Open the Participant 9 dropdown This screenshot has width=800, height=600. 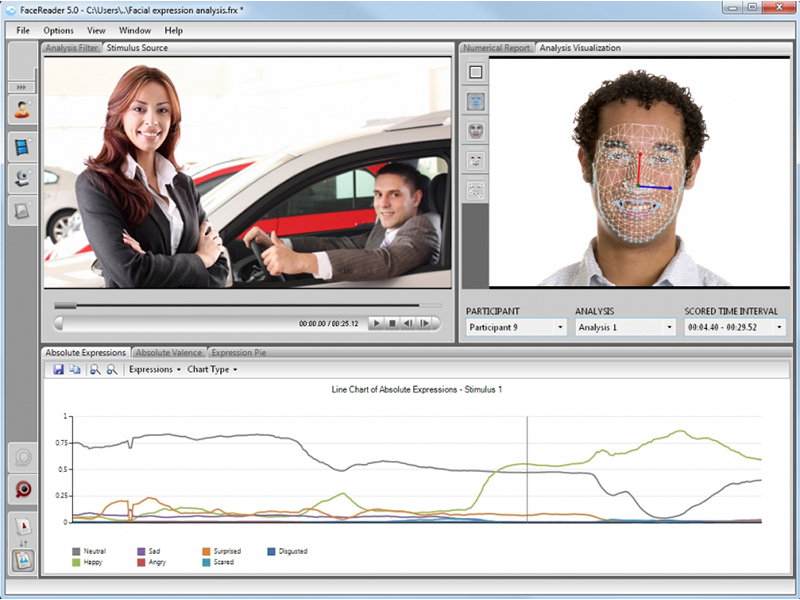pyautogui.click(x=516, y=327)
